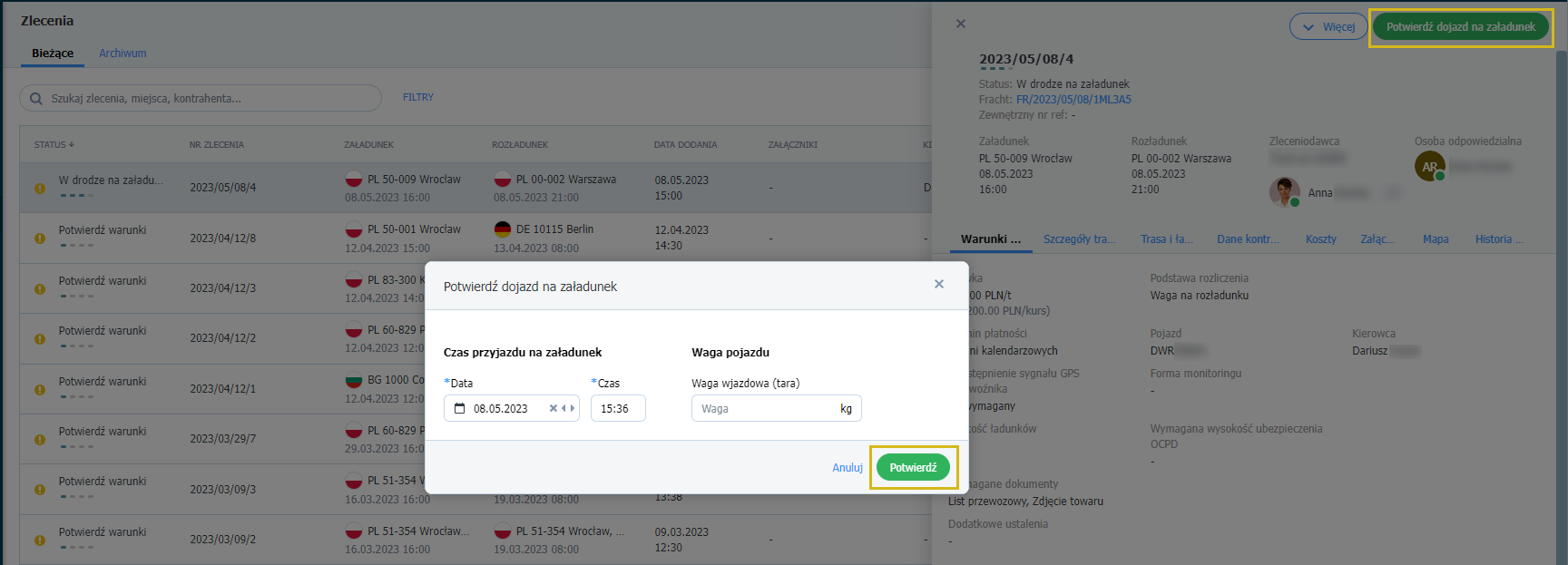Click Anuluj to cancel the dialog

click(x=848, y=468)
